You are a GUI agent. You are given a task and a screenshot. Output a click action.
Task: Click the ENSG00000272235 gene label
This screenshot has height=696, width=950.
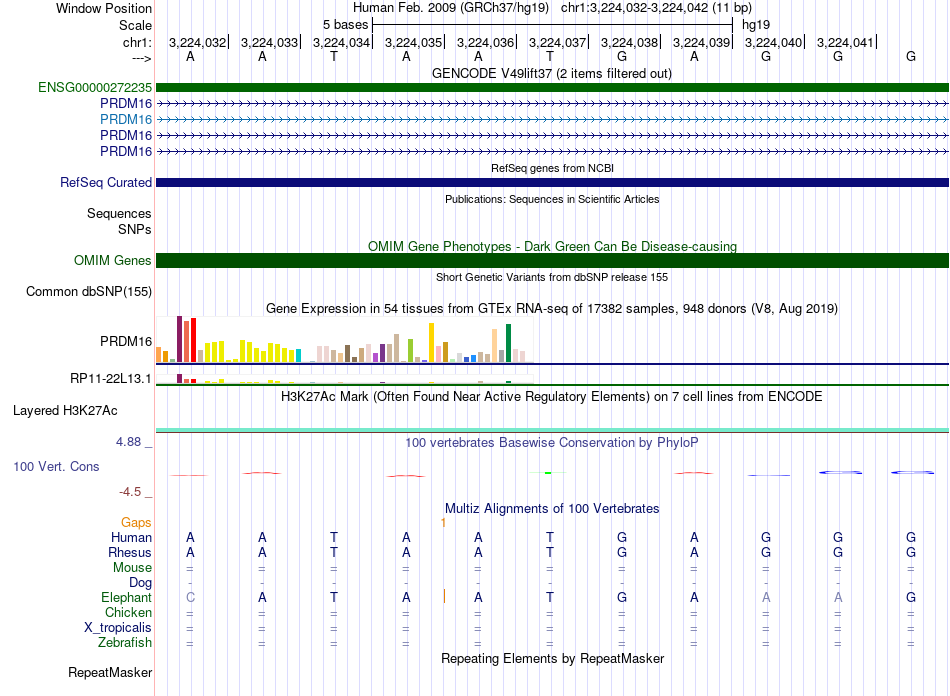(95, 87)
